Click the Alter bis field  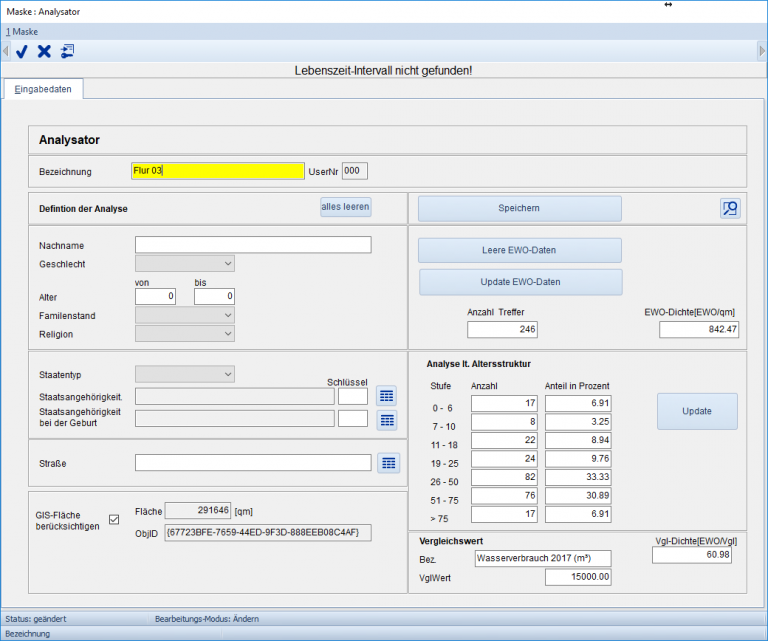[214, 296]
